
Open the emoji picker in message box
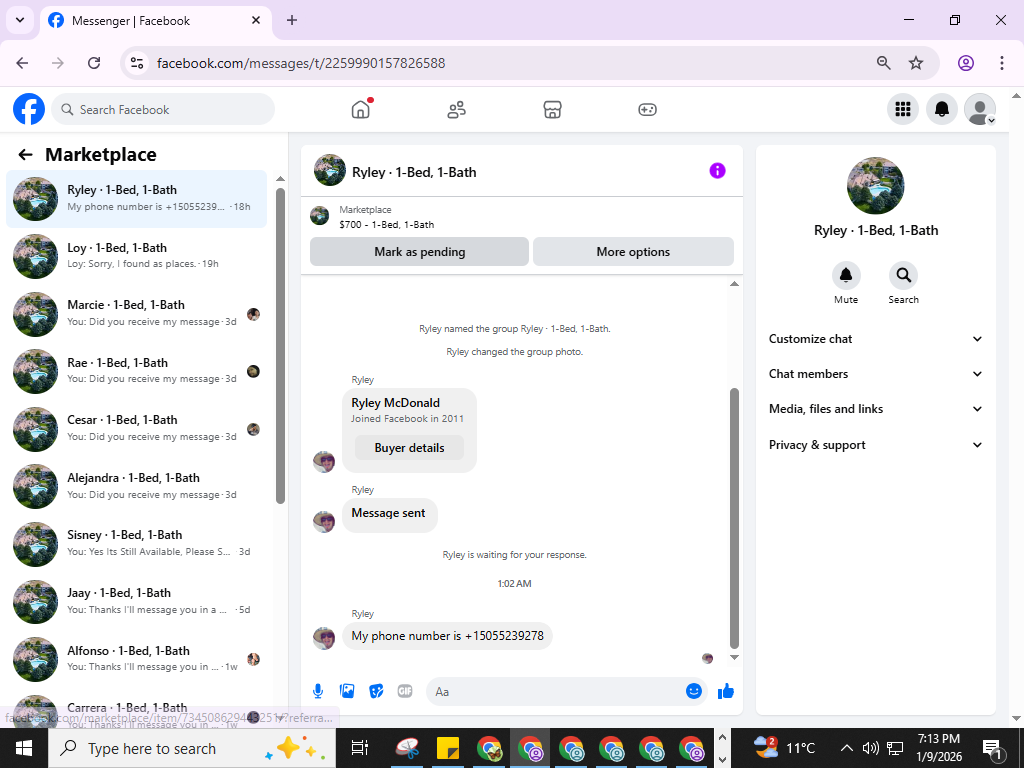[694, 691]
